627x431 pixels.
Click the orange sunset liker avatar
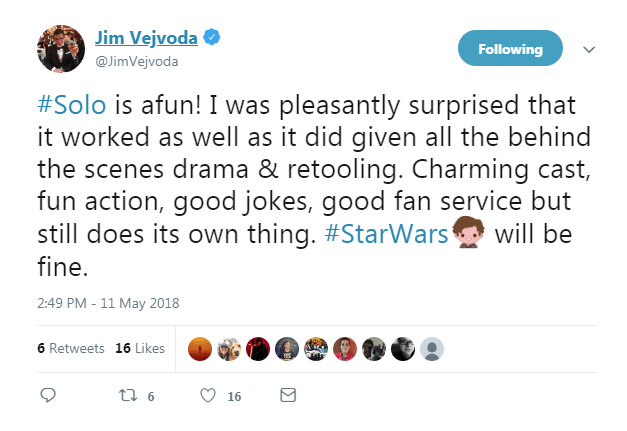click(x=200, y=348)
